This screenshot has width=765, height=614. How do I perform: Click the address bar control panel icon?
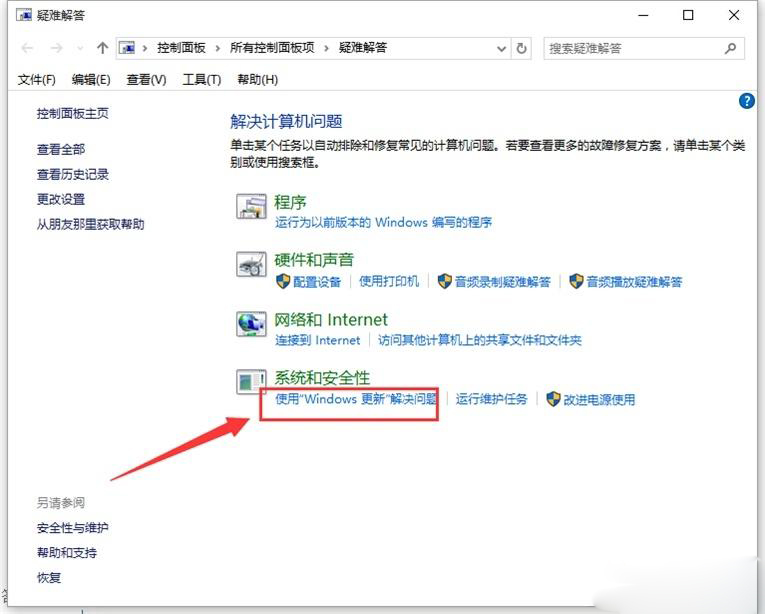pyautogui.click(x=127, y=48)
